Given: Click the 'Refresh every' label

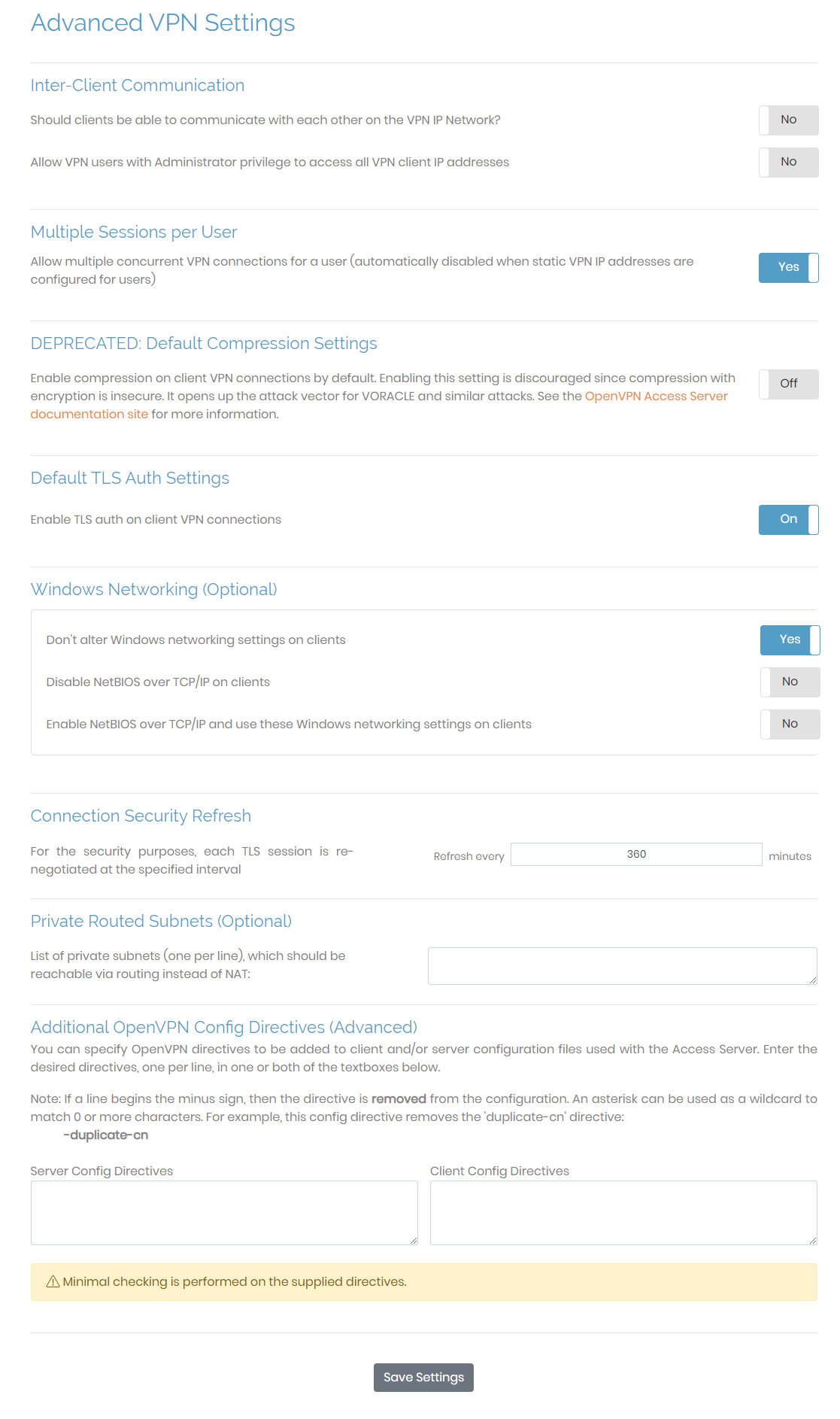Looking at the screenshot, I should coord(469,856).
